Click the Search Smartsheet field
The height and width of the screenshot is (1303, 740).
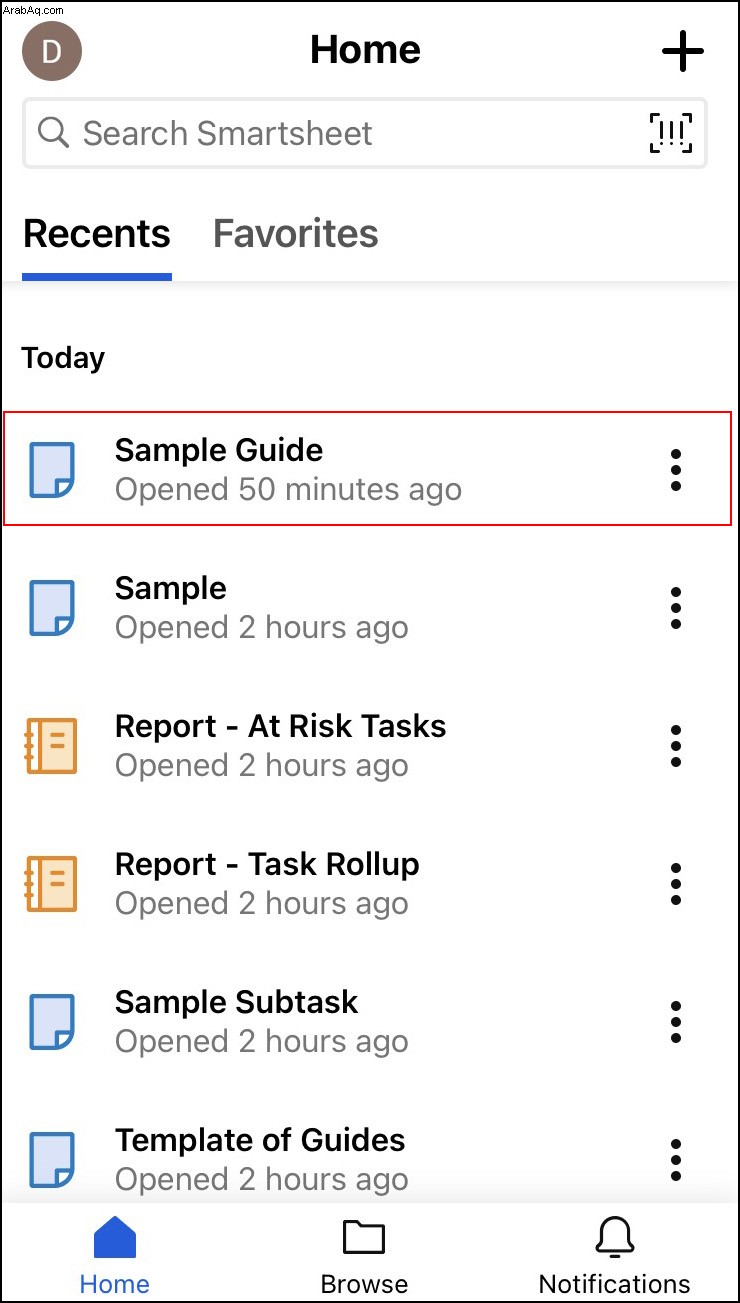pyautogui.click(x=365, y=133)
